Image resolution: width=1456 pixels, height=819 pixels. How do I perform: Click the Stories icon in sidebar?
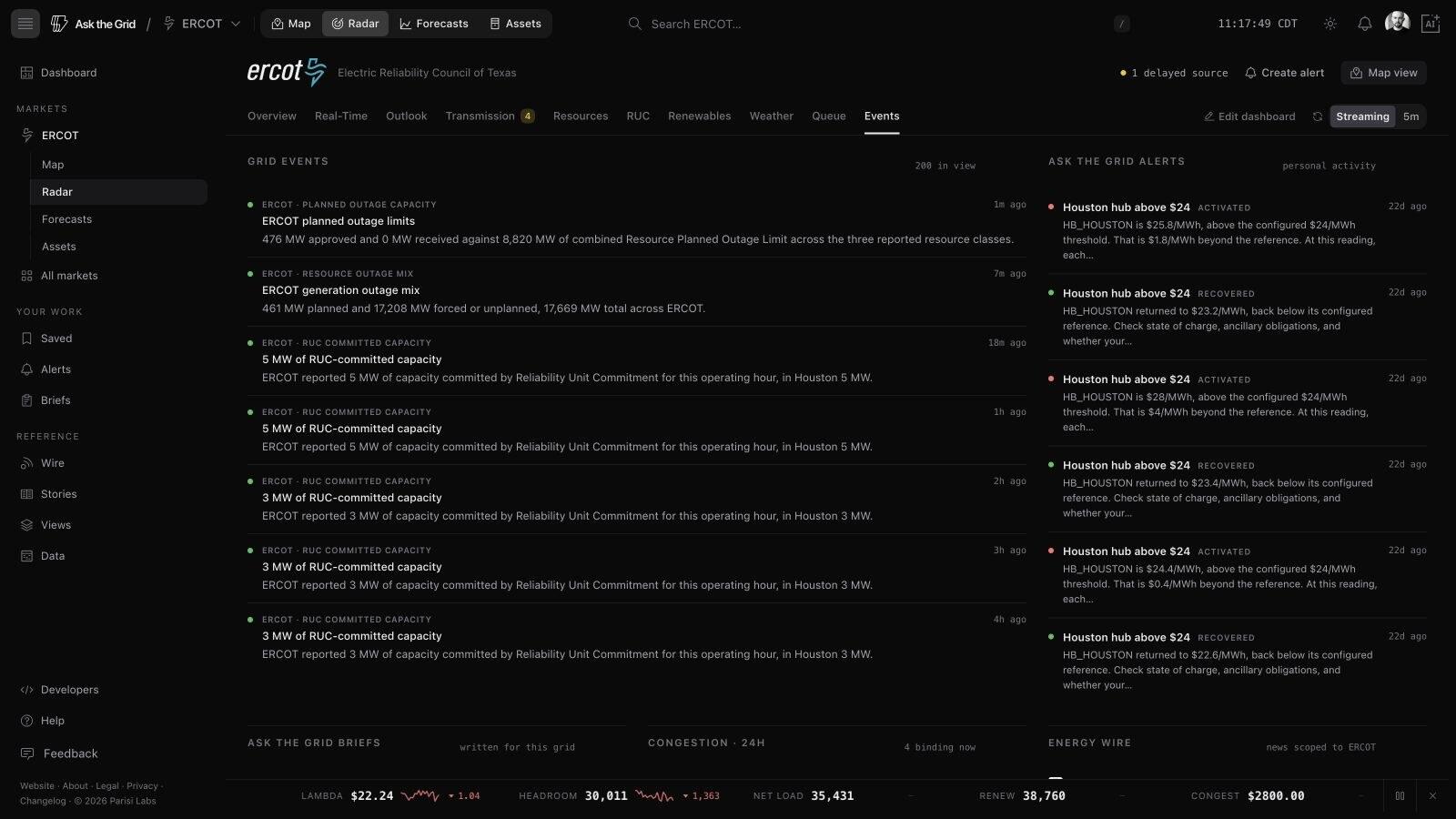tap(26, 494)
